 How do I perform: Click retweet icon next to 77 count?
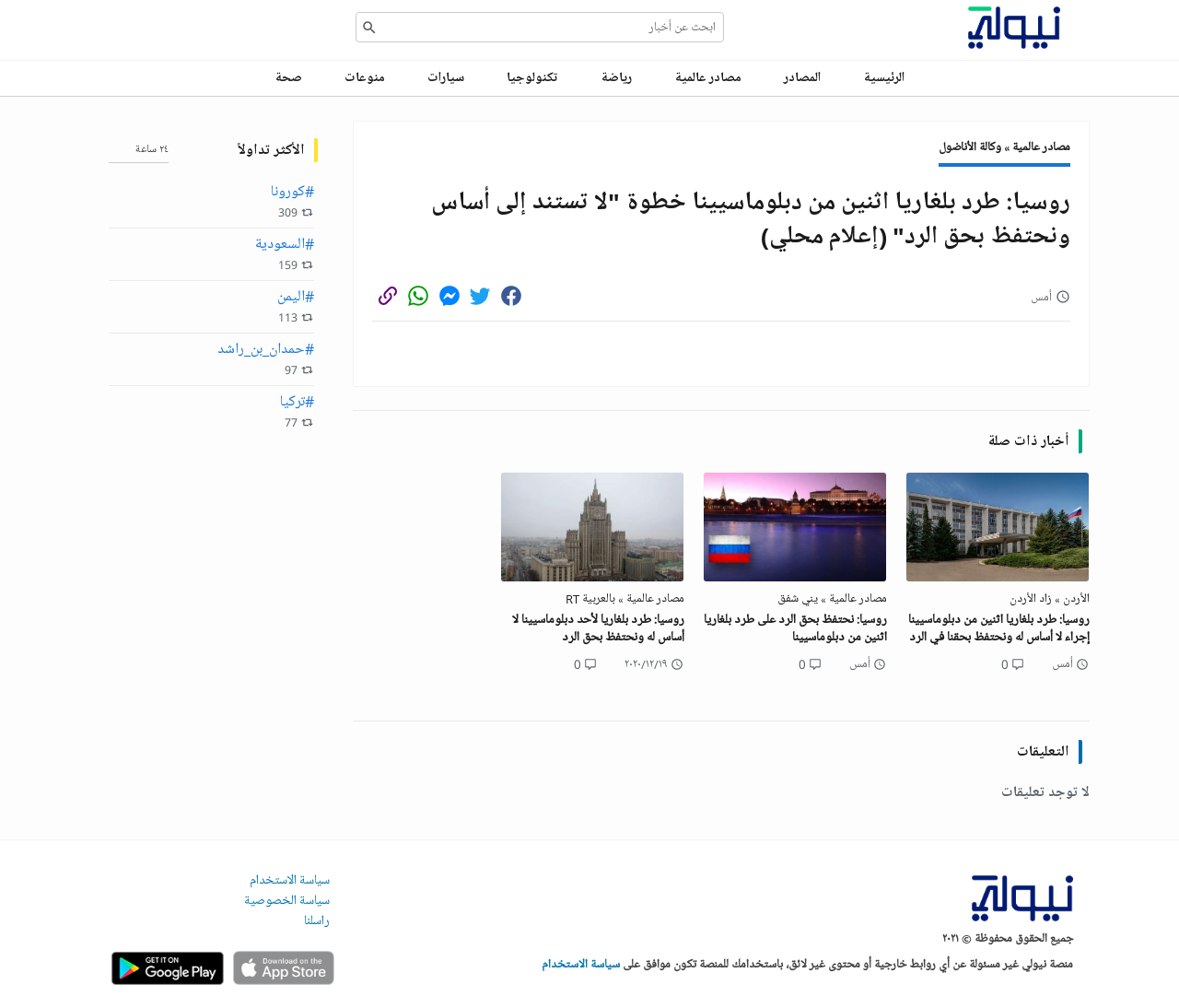(308, 423)
